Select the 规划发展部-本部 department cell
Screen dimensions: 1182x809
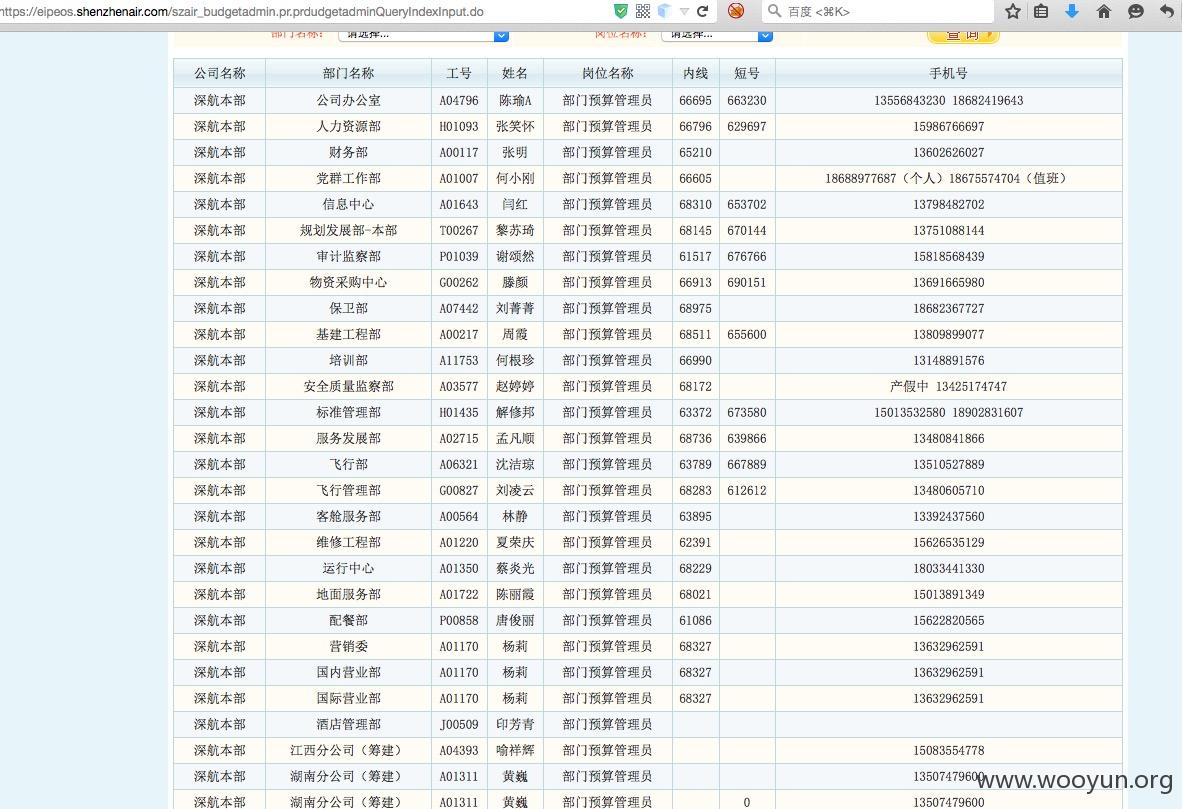click(348, 231)
